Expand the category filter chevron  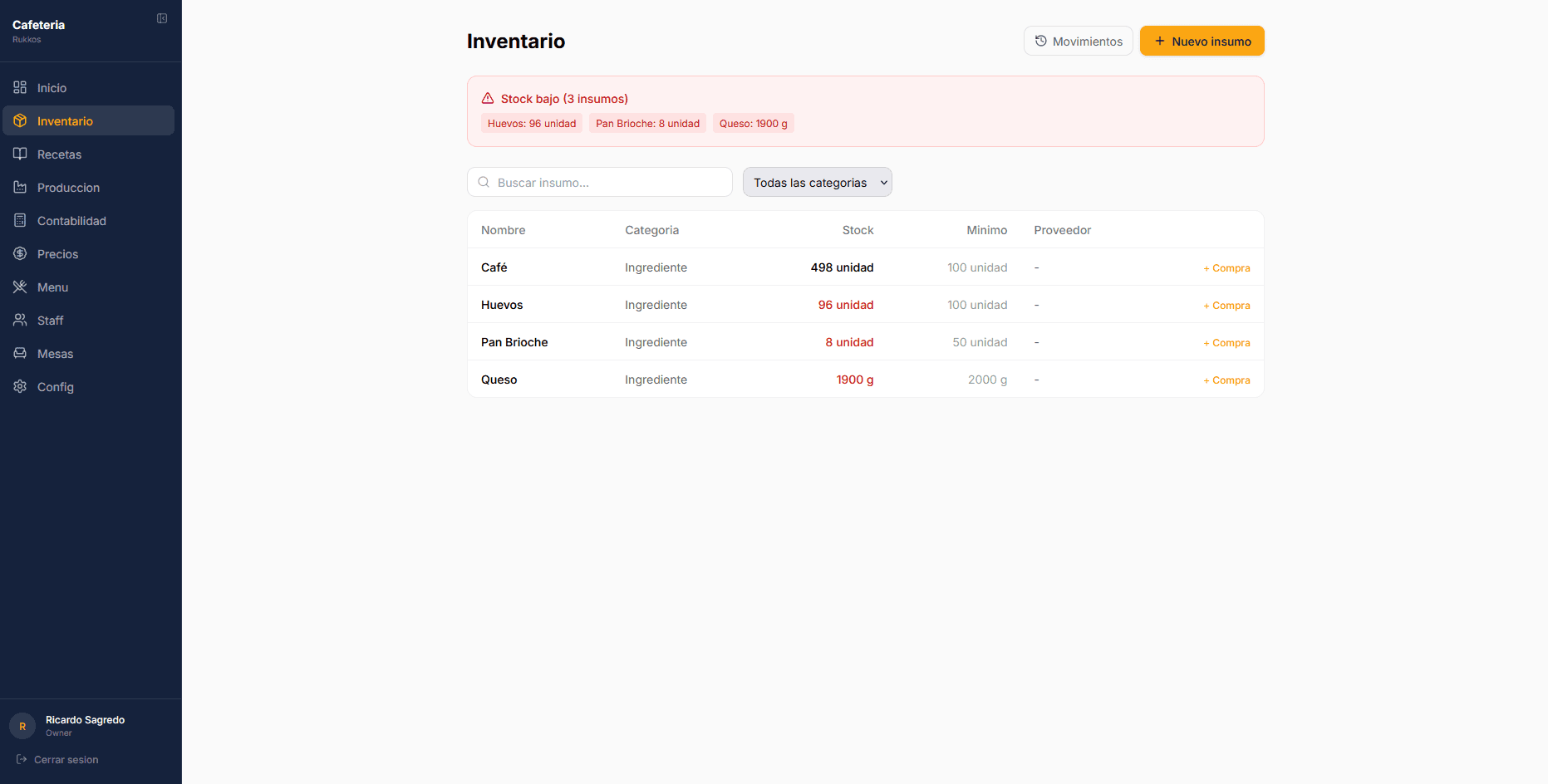pos(882,182)
